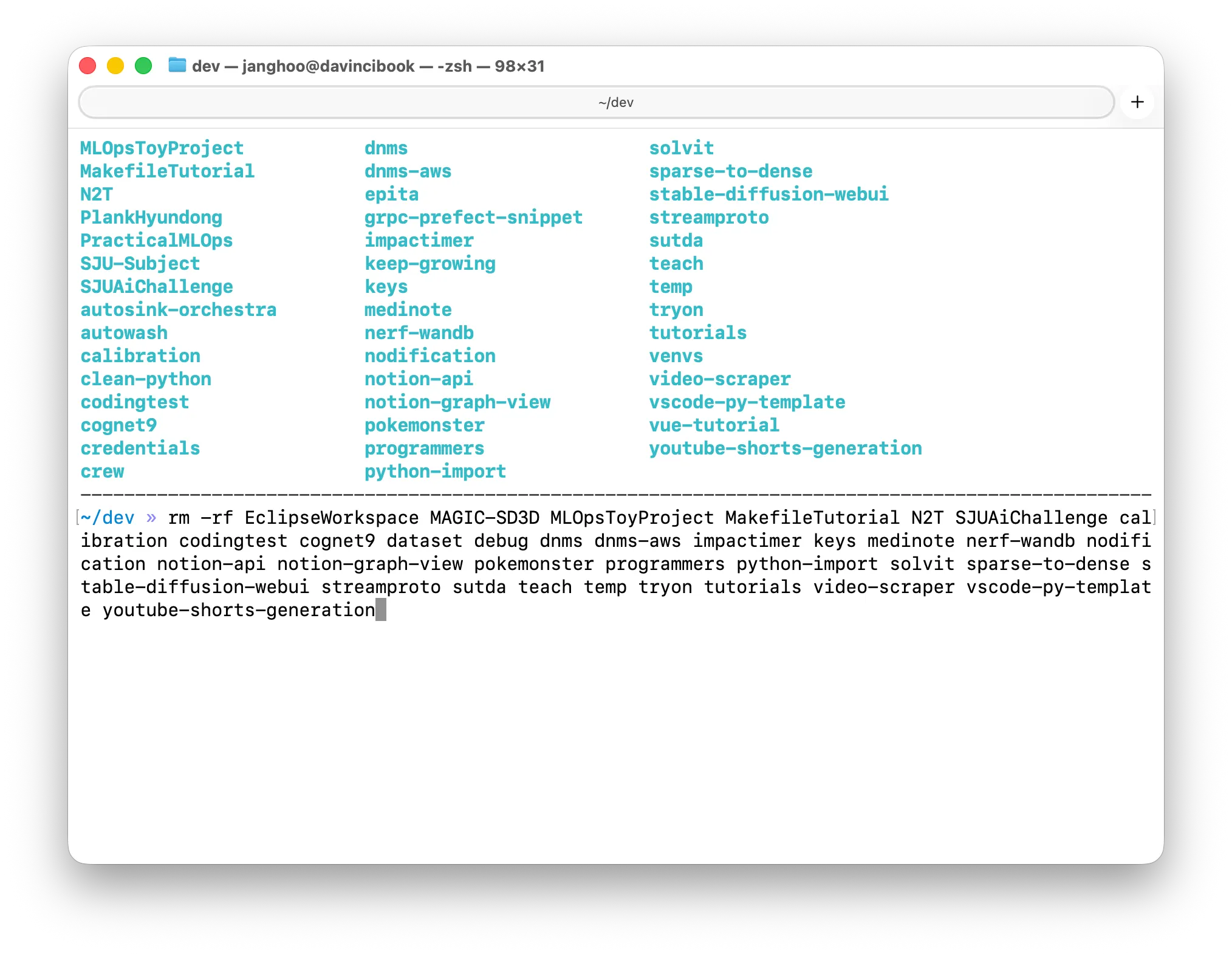Click the yellow minimize window button
This screenshot has width=1232, height=954.
[115, 66]
